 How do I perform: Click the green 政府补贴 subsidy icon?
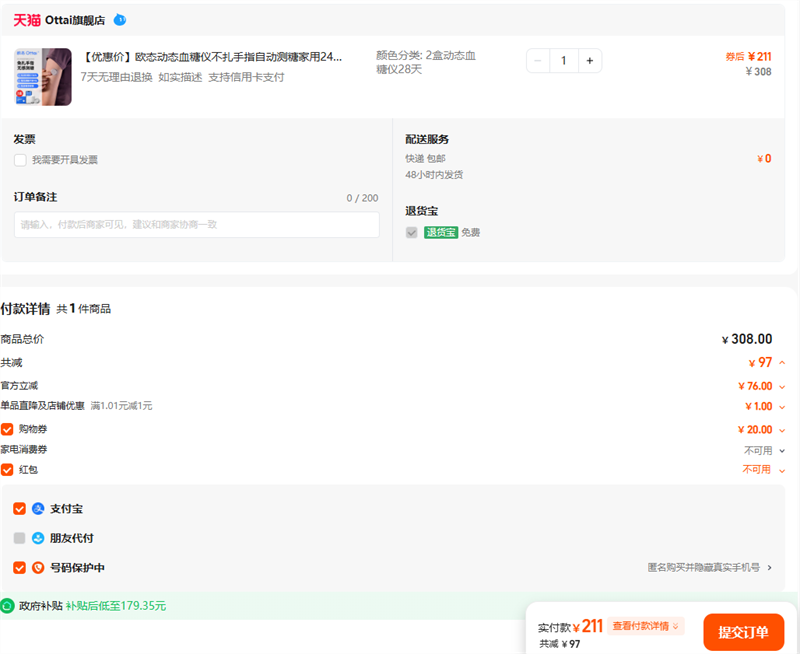(x=8, y=606)
